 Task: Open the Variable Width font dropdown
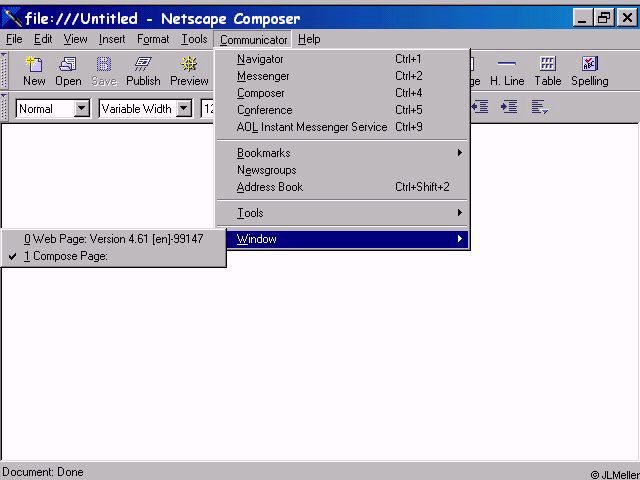tap(184, 109)
